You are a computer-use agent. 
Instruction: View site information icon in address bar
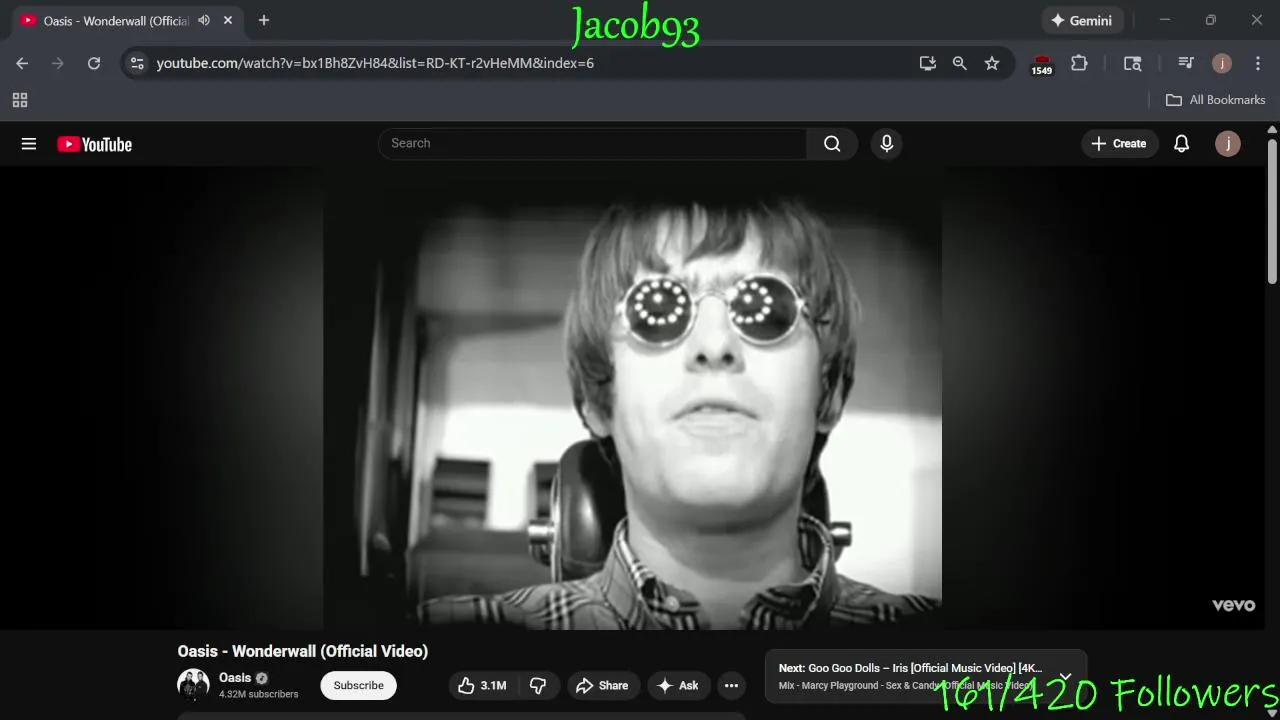click(137, 63)
